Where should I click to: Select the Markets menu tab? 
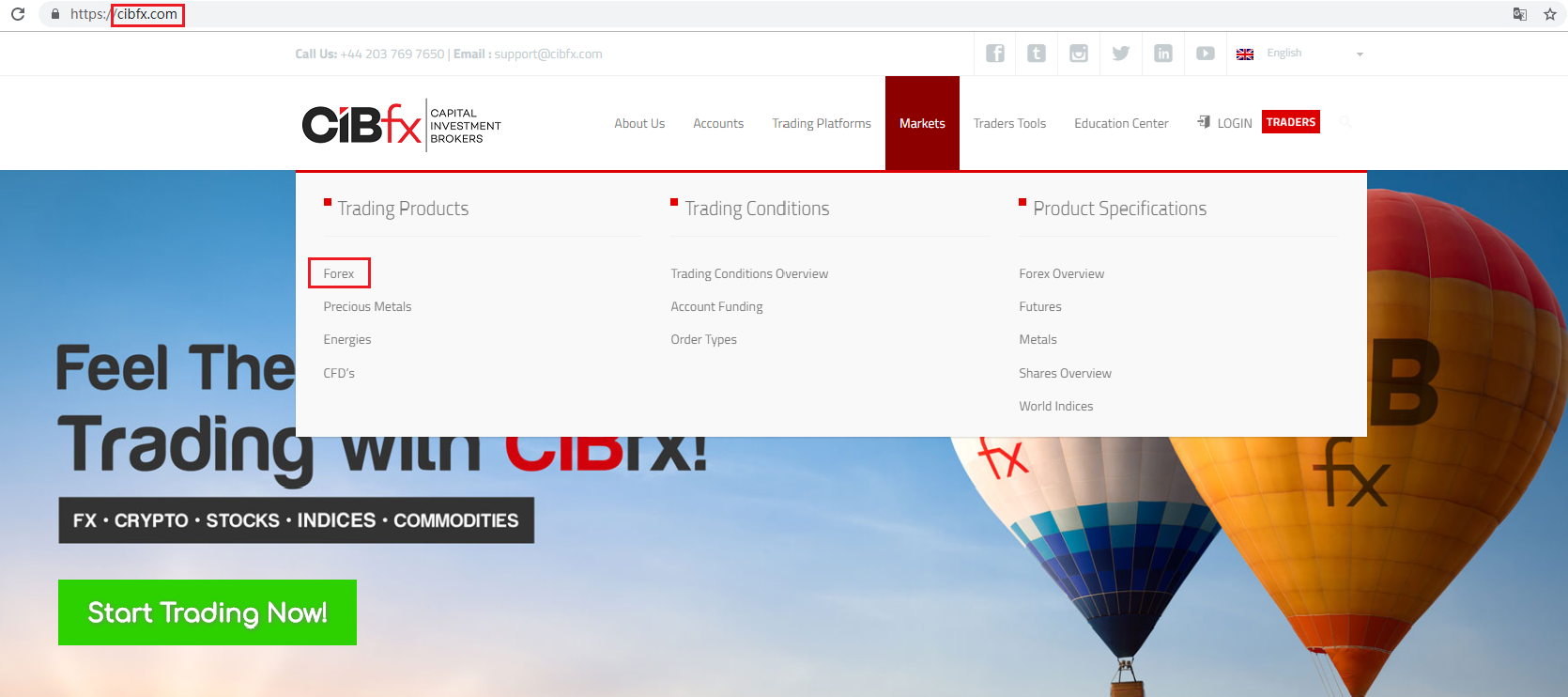pyautogui.click(x=922, y=123)
